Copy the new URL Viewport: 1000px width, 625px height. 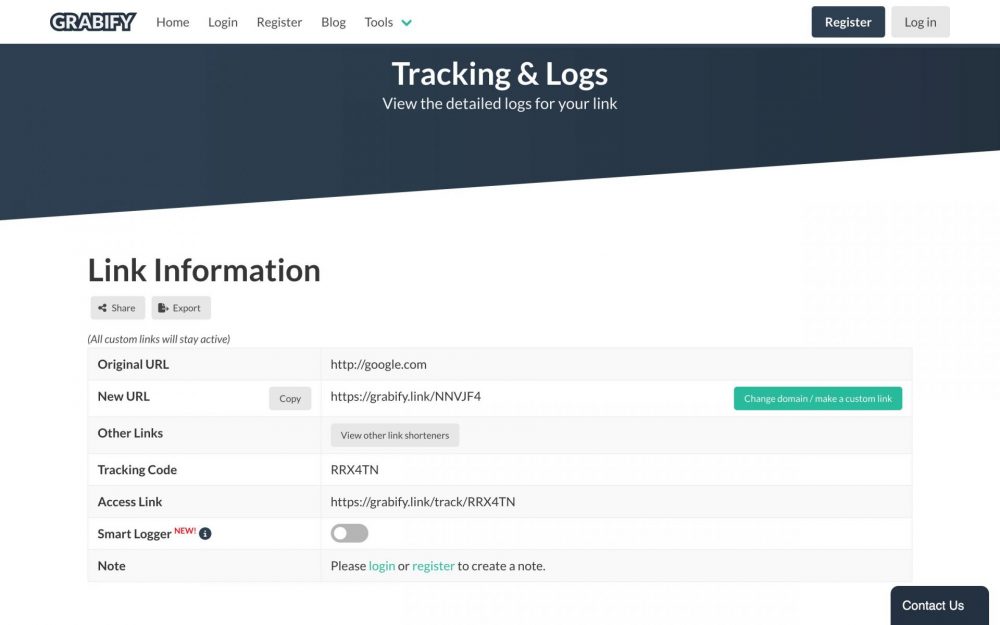290,398
